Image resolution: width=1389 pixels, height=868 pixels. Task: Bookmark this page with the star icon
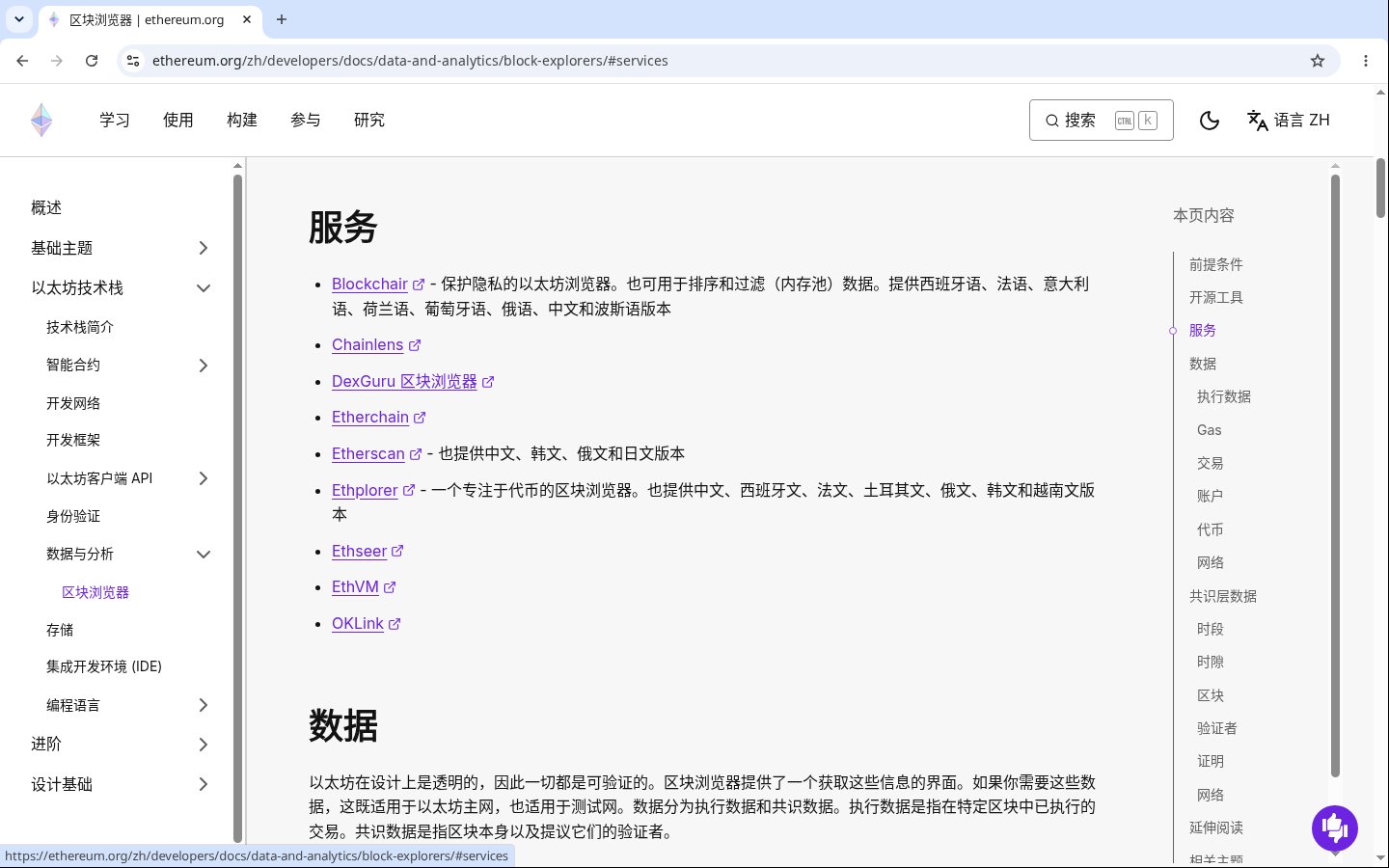point(1318,61)
